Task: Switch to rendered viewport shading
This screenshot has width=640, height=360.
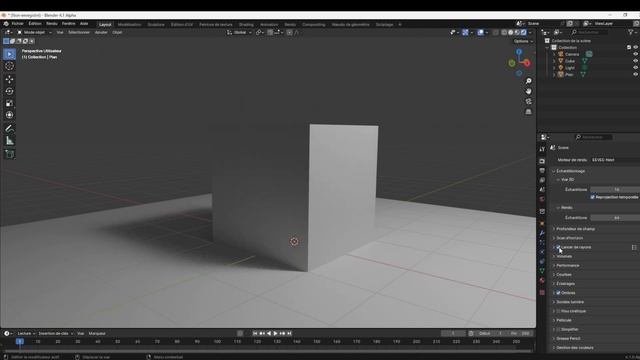Action: 524,32
